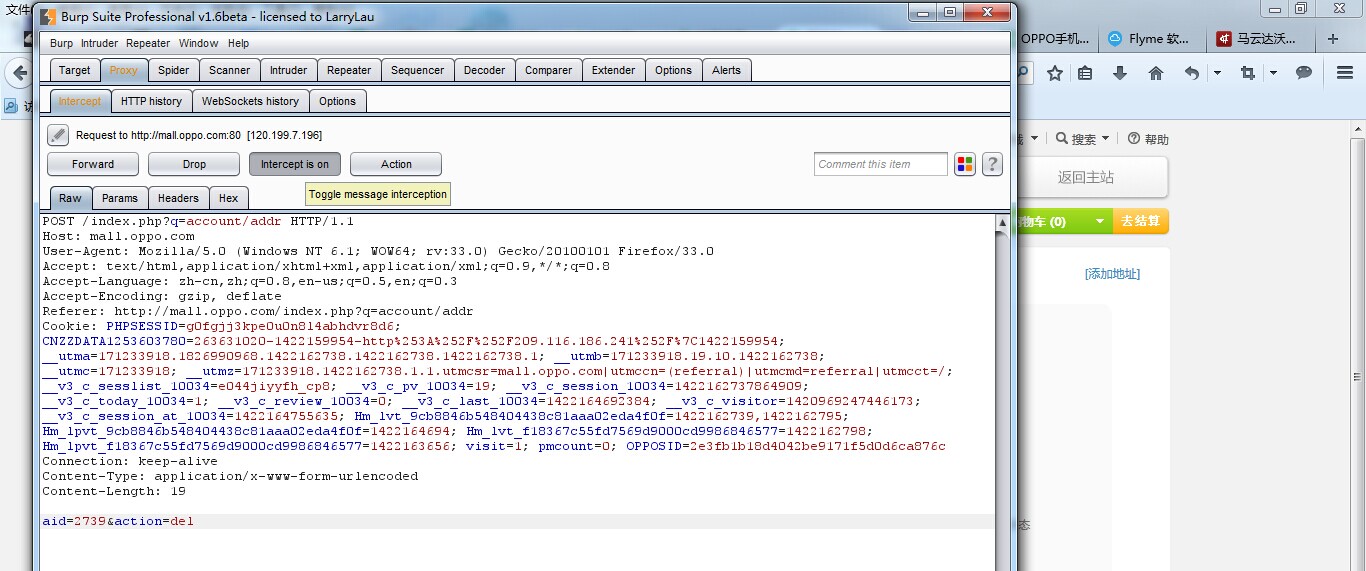Switch to the Decoder tab
Image resolution: width=1366 pixels, height=571 pixels.
coord(485,70)
